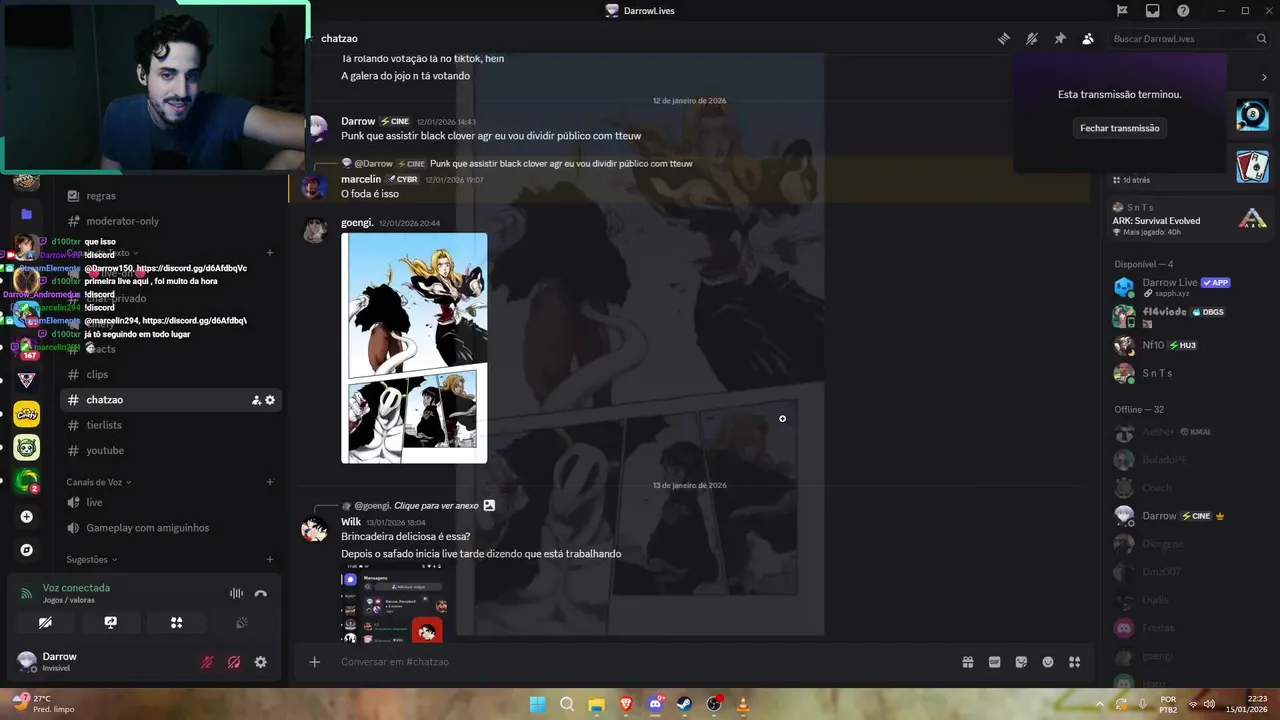Click the Voz conectada connection status

click(x=76, y=588)
